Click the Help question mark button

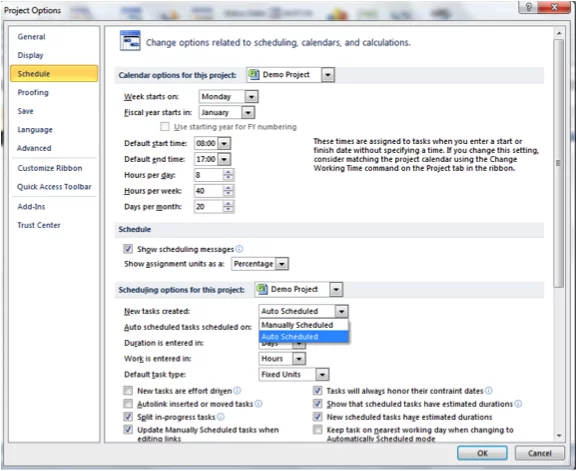[528, 7]
